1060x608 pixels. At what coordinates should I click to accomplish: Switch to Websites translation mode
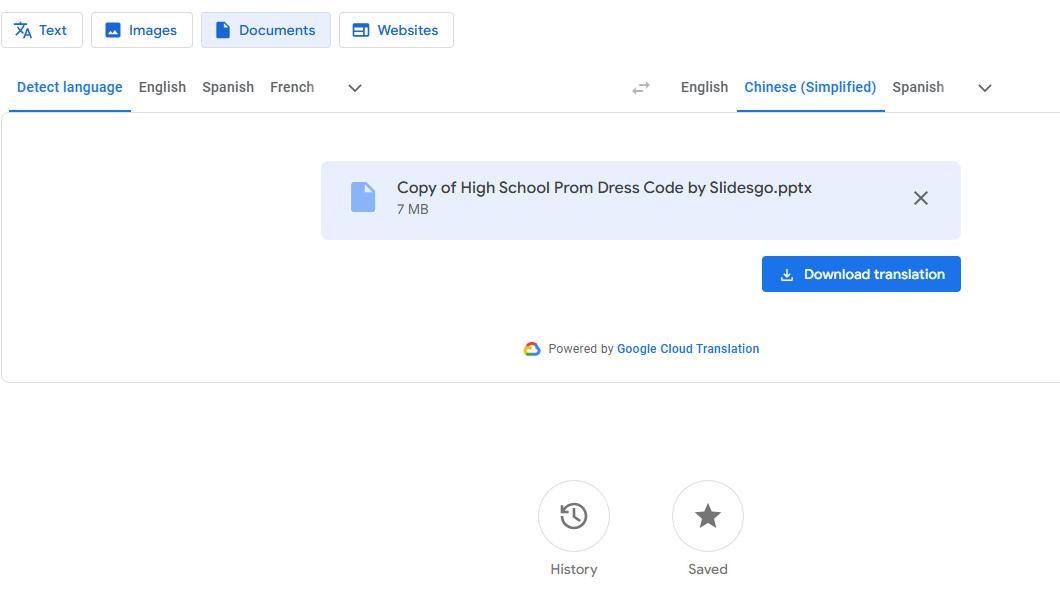(x=396, y=30)
